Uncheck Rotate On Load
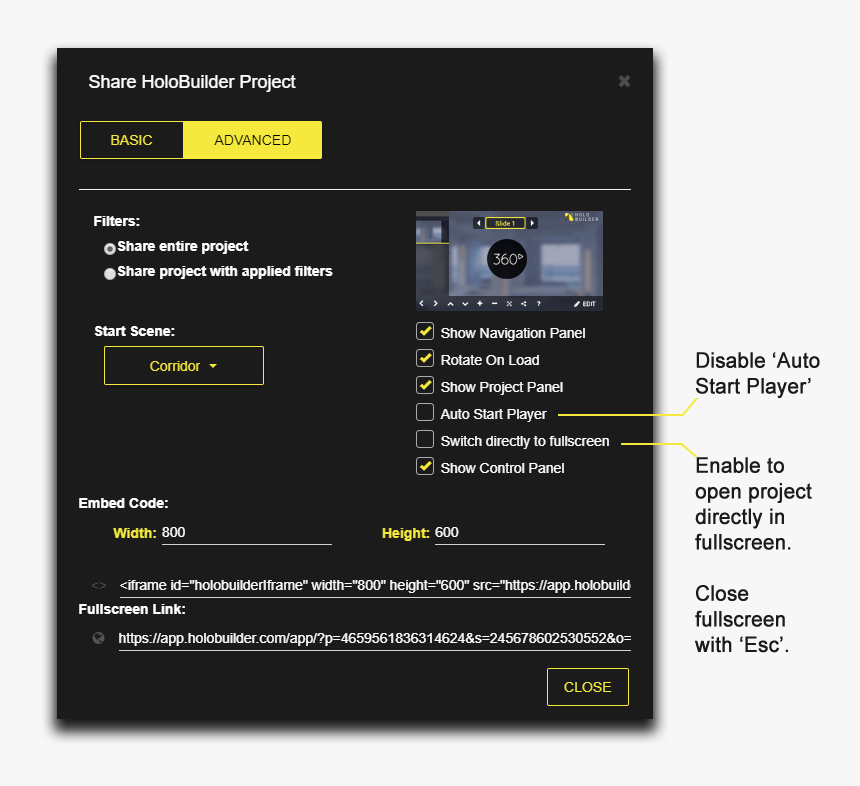 point(425,358)
